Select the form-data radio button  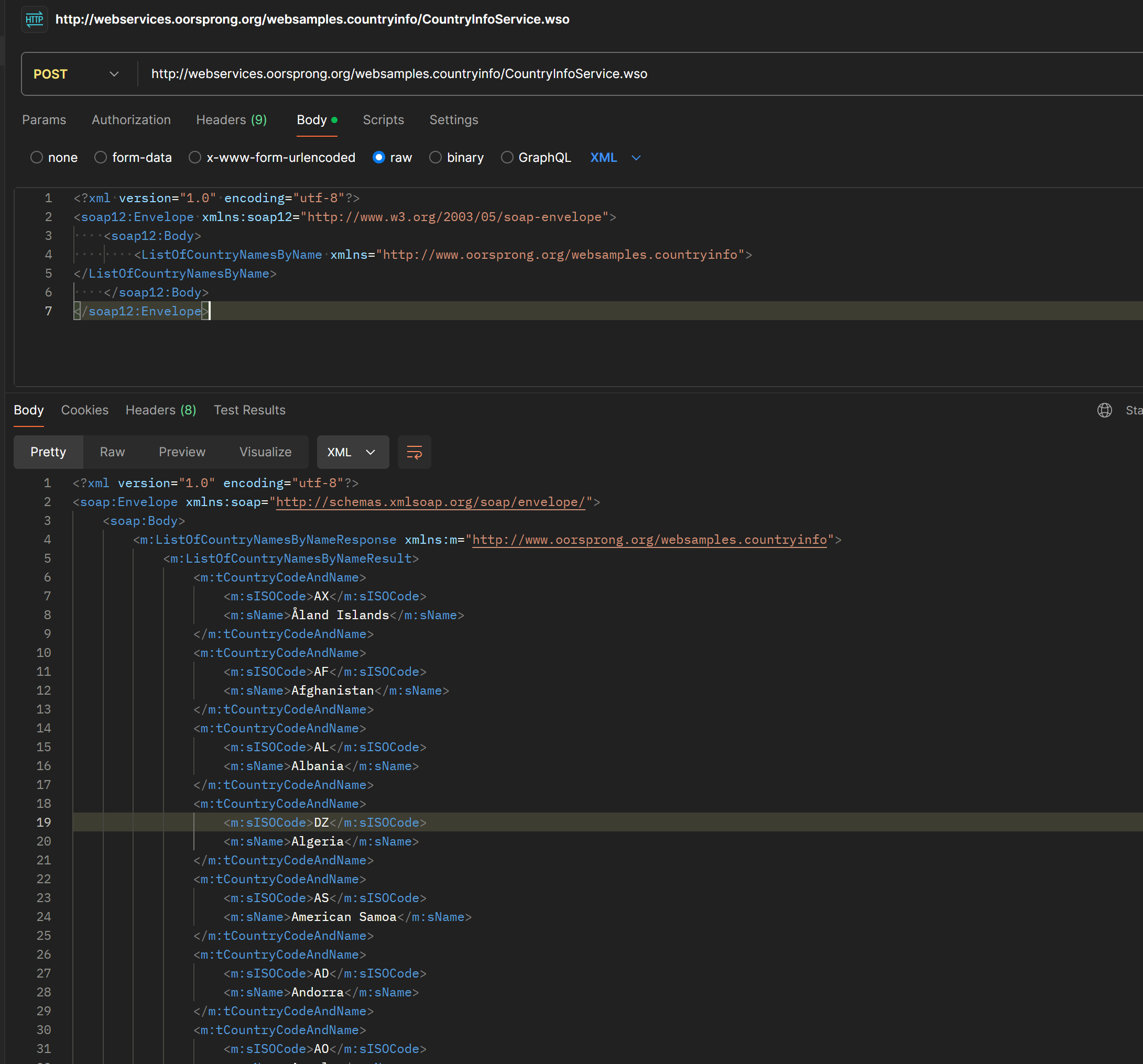tap(101, 158)
